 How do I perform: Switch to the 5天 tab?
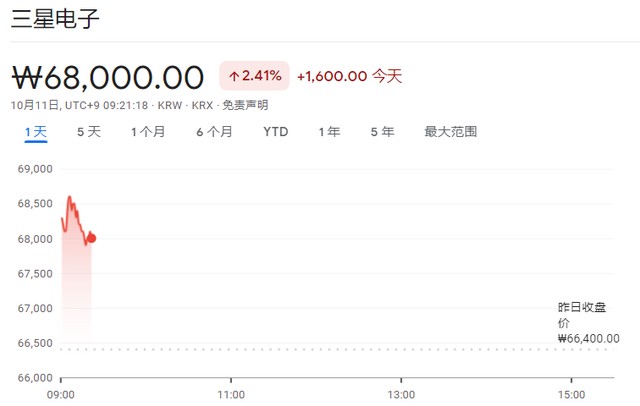pos(89,131)
